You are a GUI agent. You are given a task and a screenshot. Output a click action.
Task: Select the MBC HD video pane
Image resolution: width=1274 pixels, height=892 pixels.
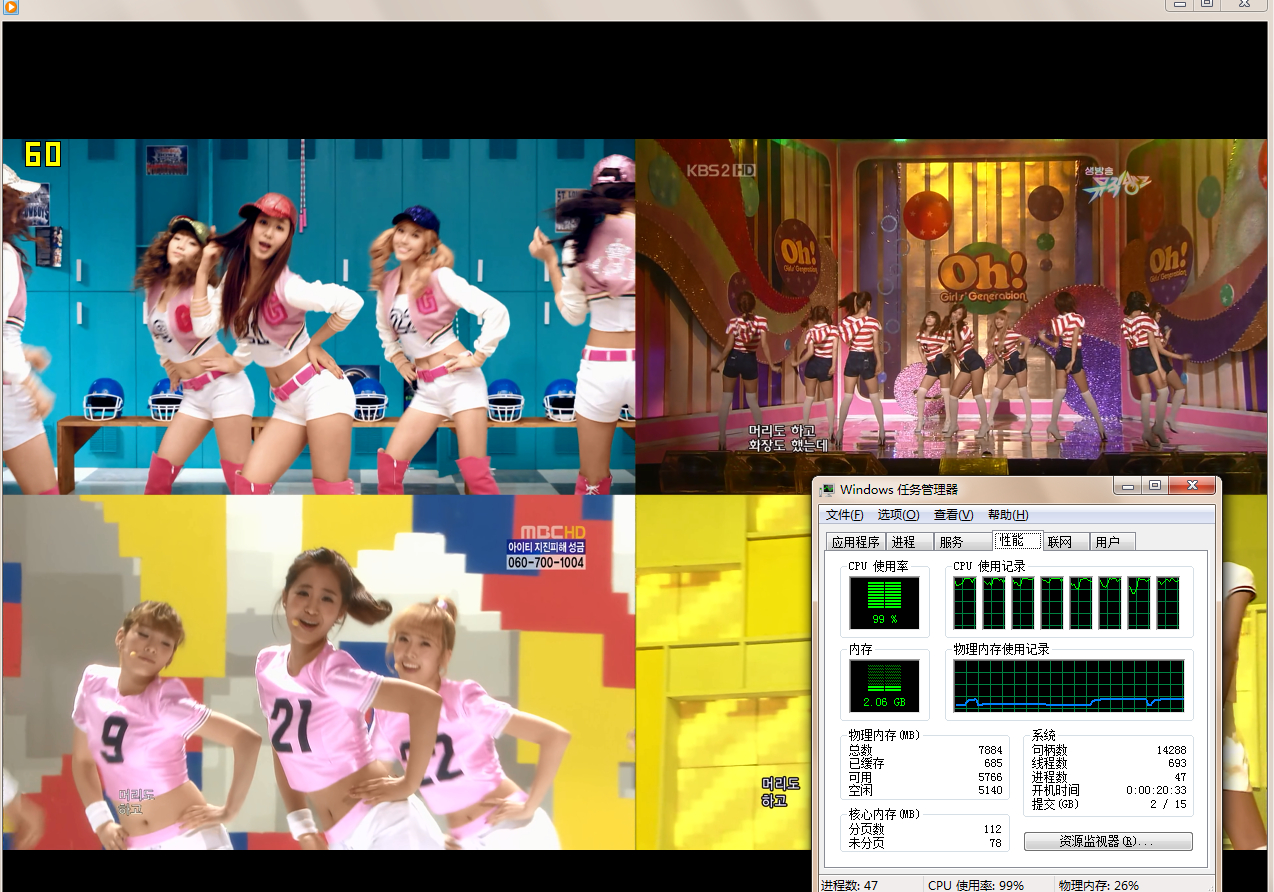coord(319,672)
